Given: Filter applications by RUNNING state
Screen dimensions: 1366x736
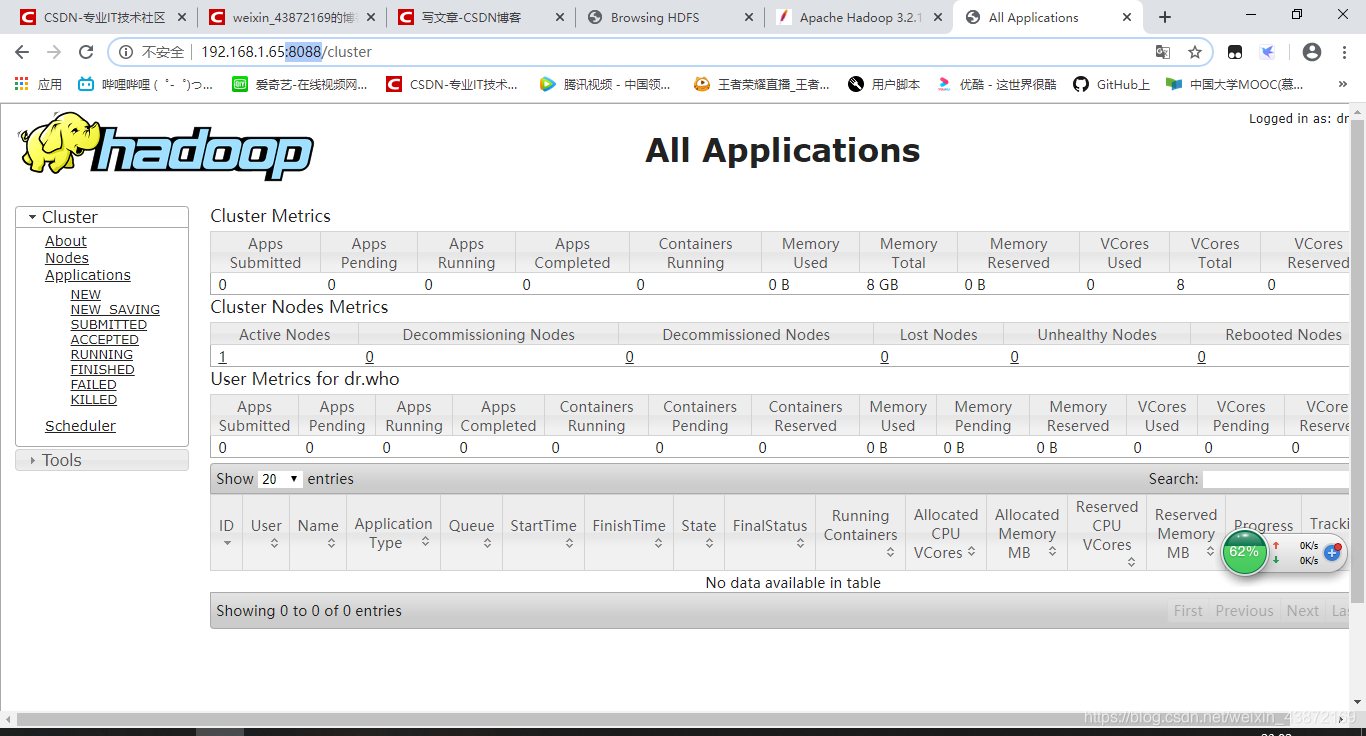Looking at the screenshot, I should pyautogui.click(x=102, y=355).
